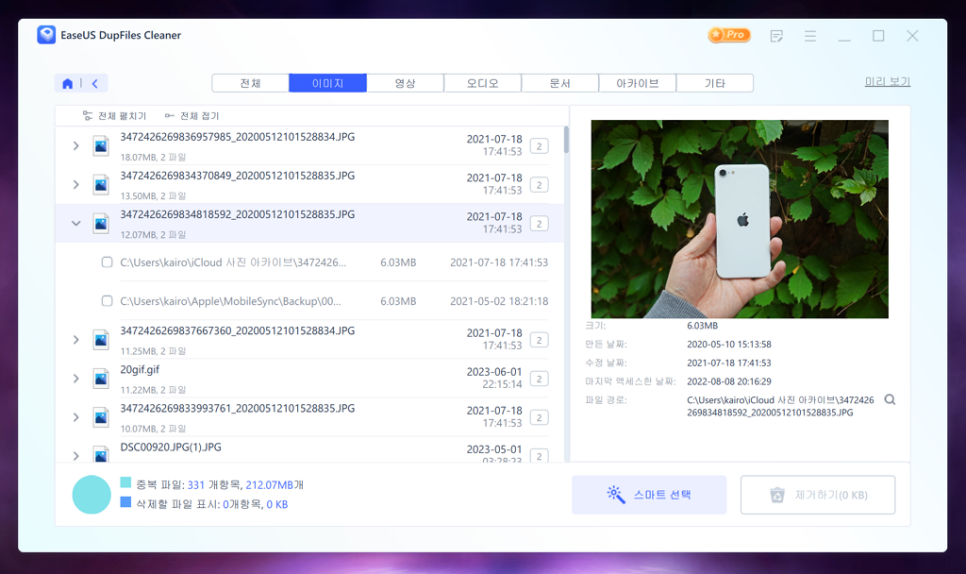This screenshot has width=966, height=574.
Task: Open the hamburger menu icon
Action: tap(810, 36)
